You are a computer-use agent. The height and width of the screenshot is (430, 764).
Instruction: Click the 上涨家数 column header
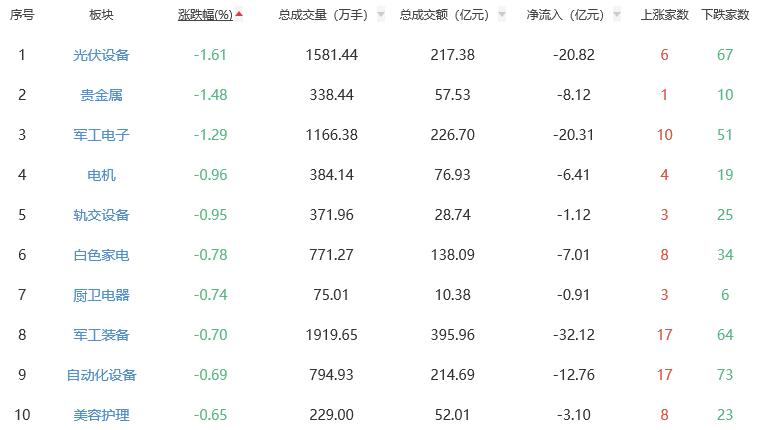(664, 15)
